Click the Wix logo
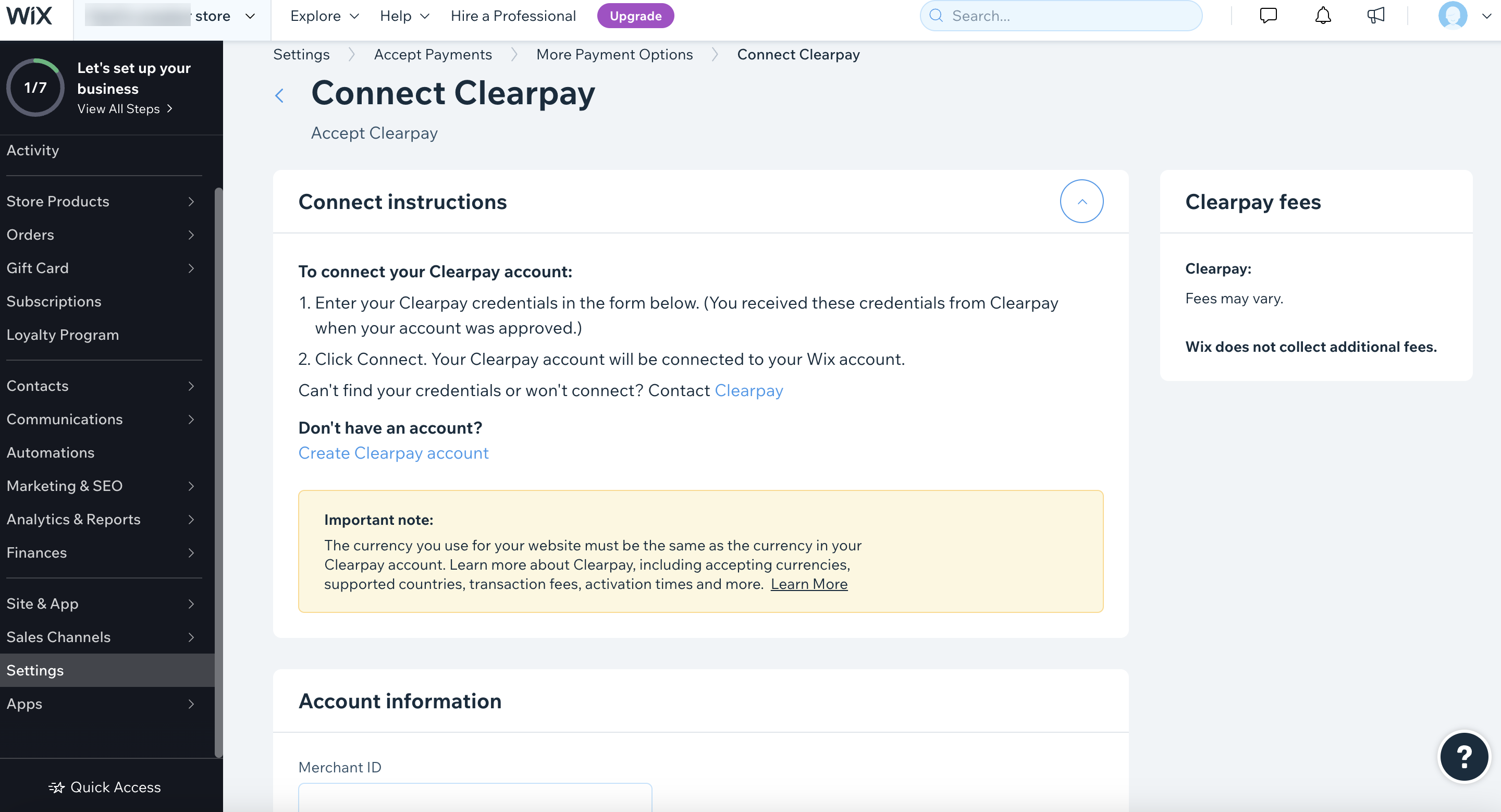This screenshot has width=1501, height=812. tap(29, 16)
